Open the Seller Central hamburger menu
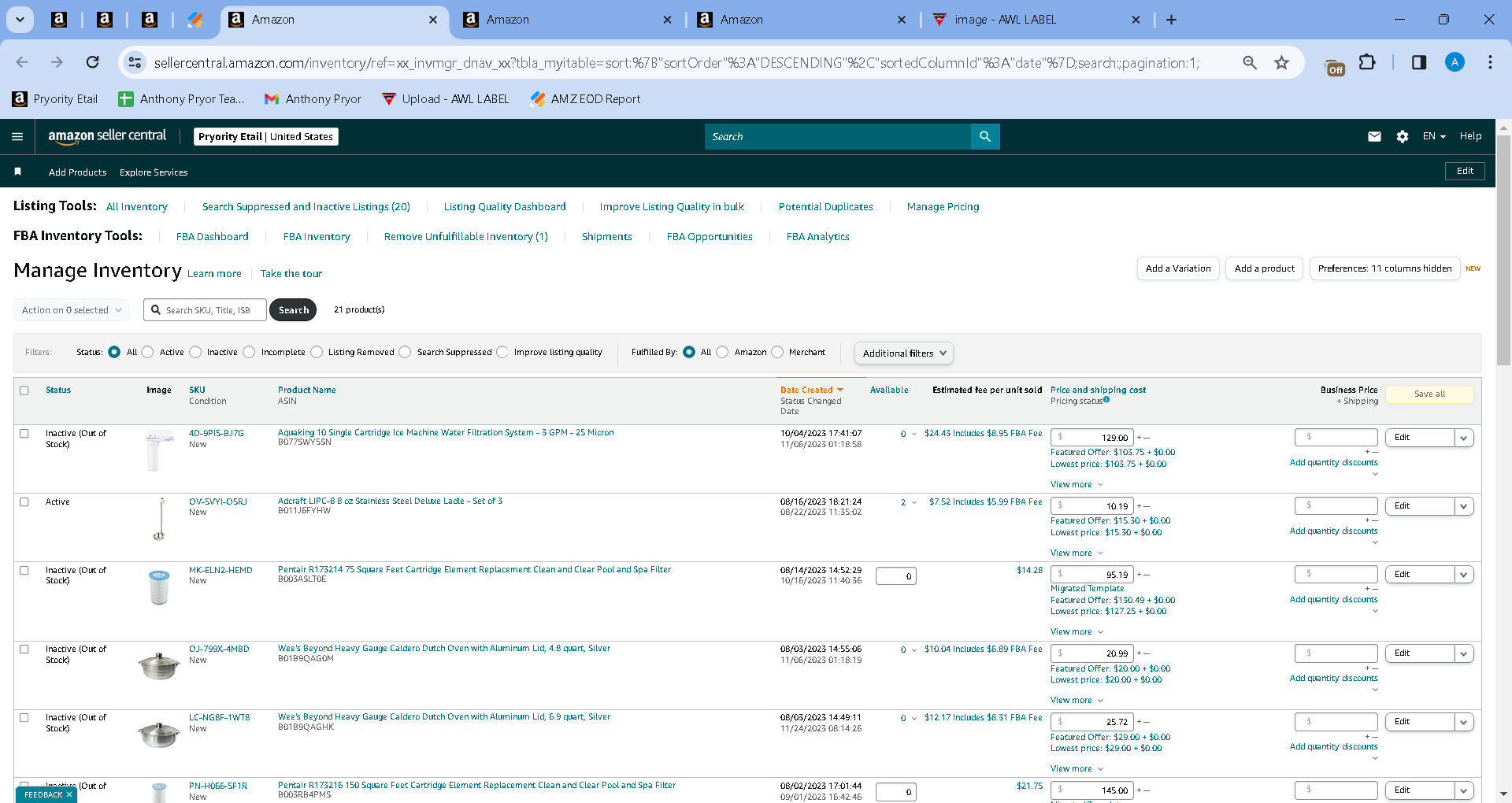1512x803 pixels. point(17,136)
